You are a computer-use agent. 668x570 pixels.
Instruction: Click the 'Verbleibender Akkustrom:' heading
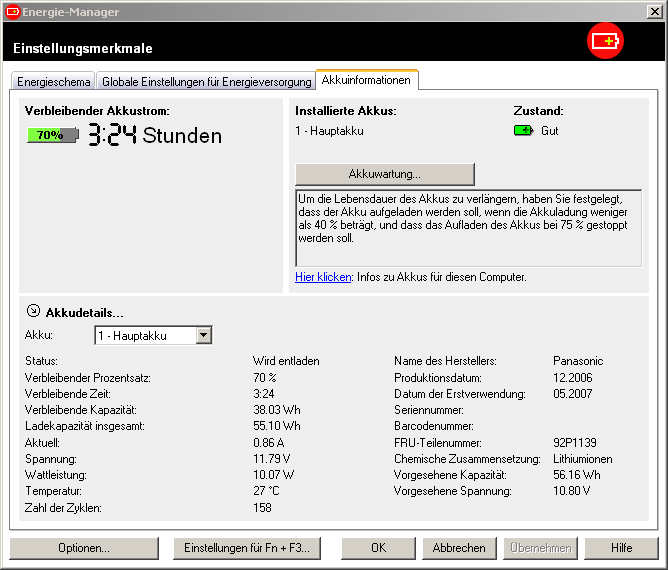97,111
